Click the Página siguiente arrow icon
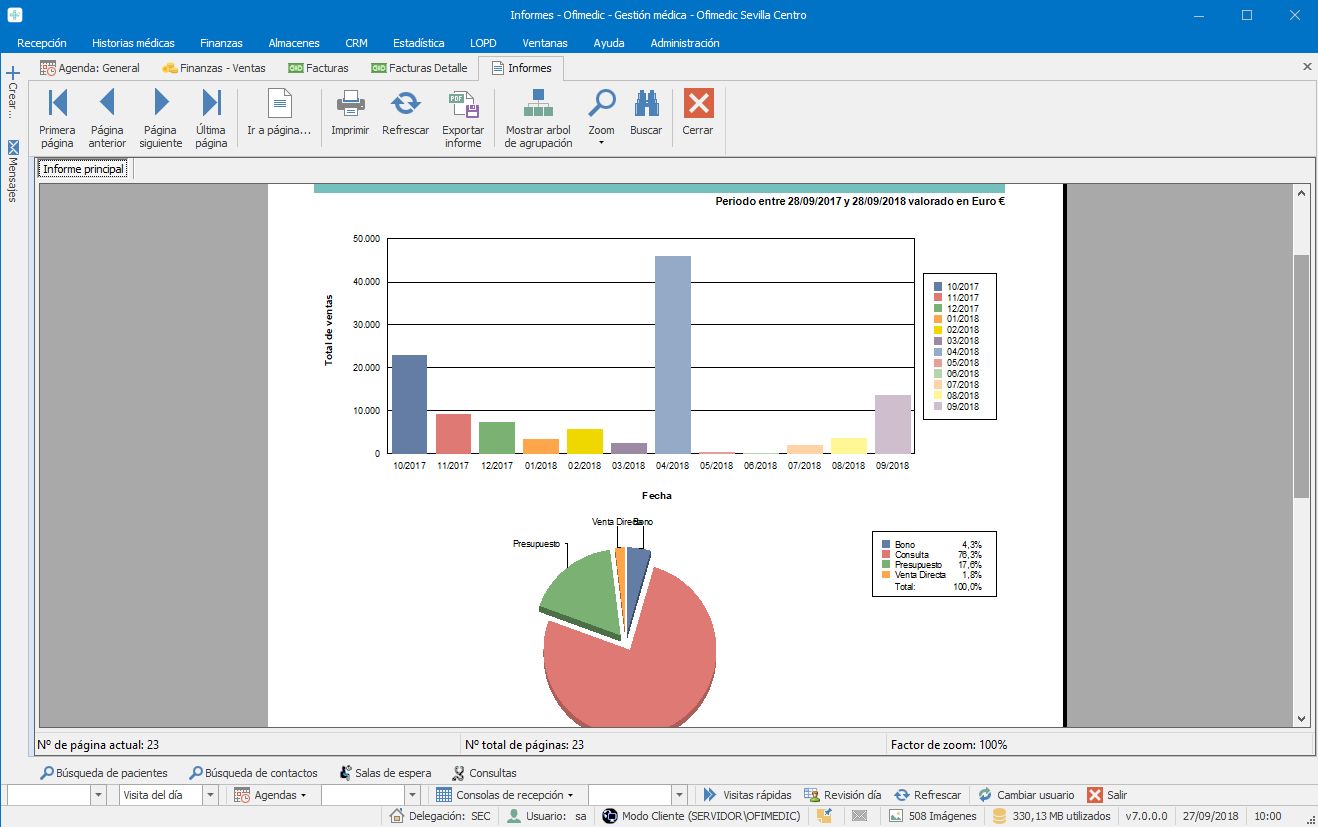 [160, 103]
